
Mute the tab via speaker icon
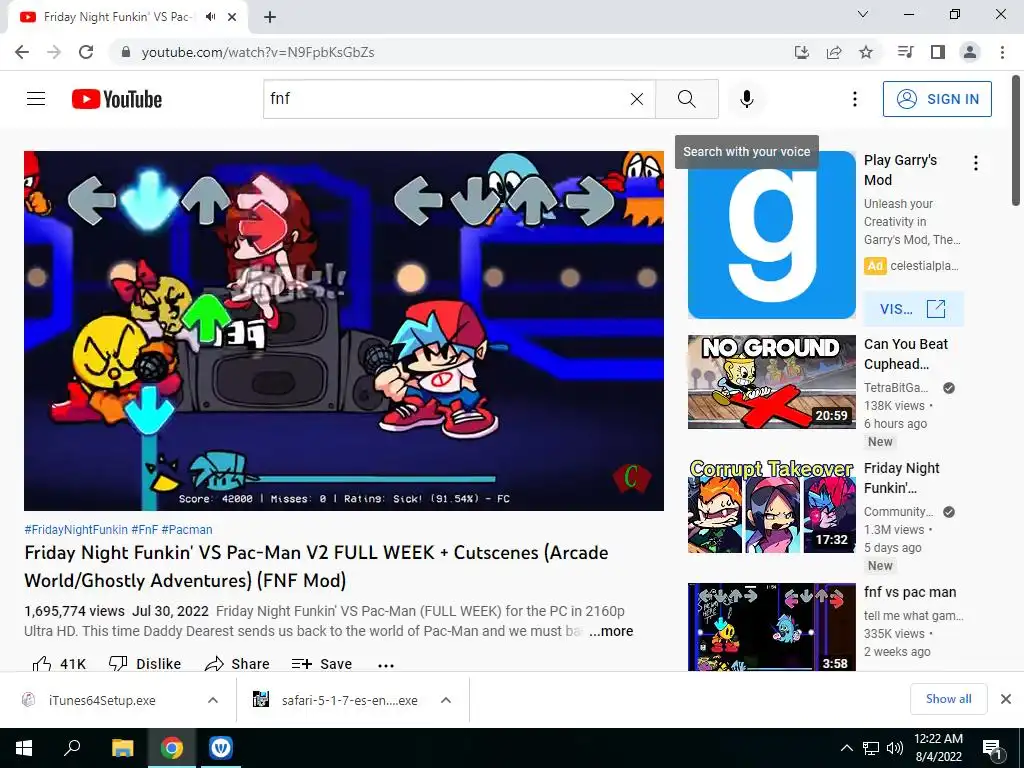[210, 17]
